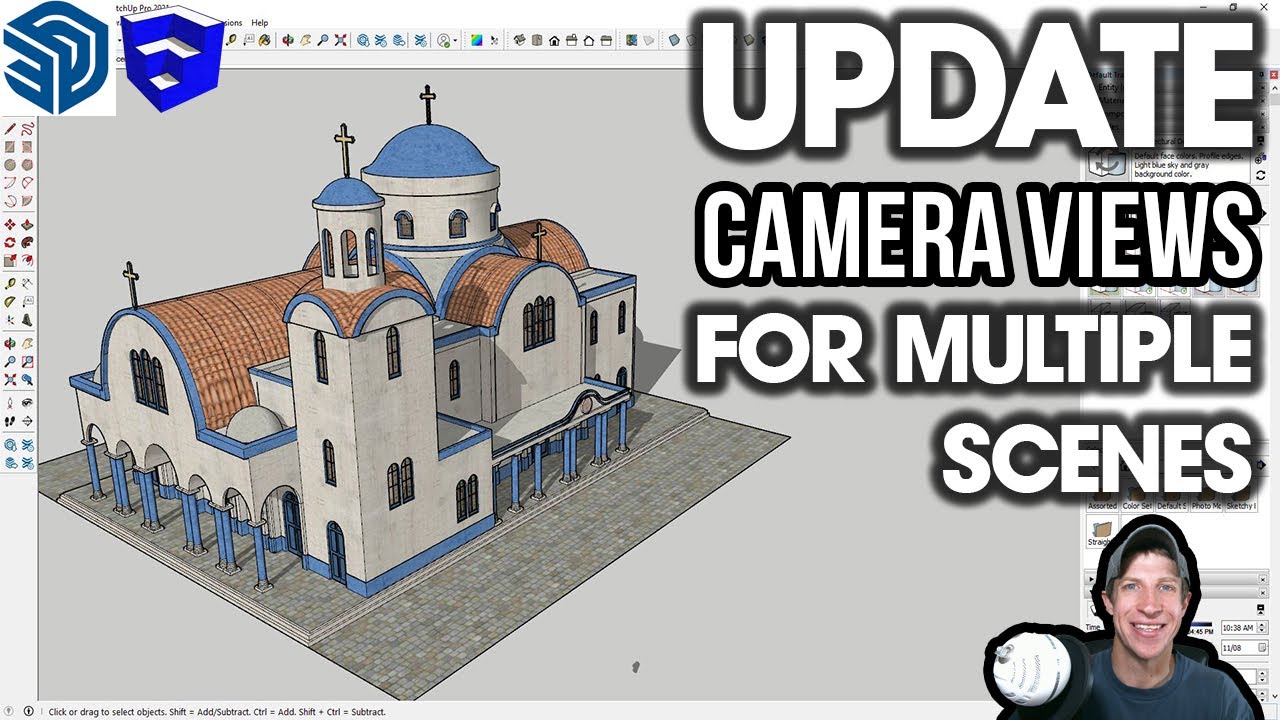This screenshot has height=720, width=1280.
Task: Open the 11/08 date picker dropdown
Action: coord(1261,648)
